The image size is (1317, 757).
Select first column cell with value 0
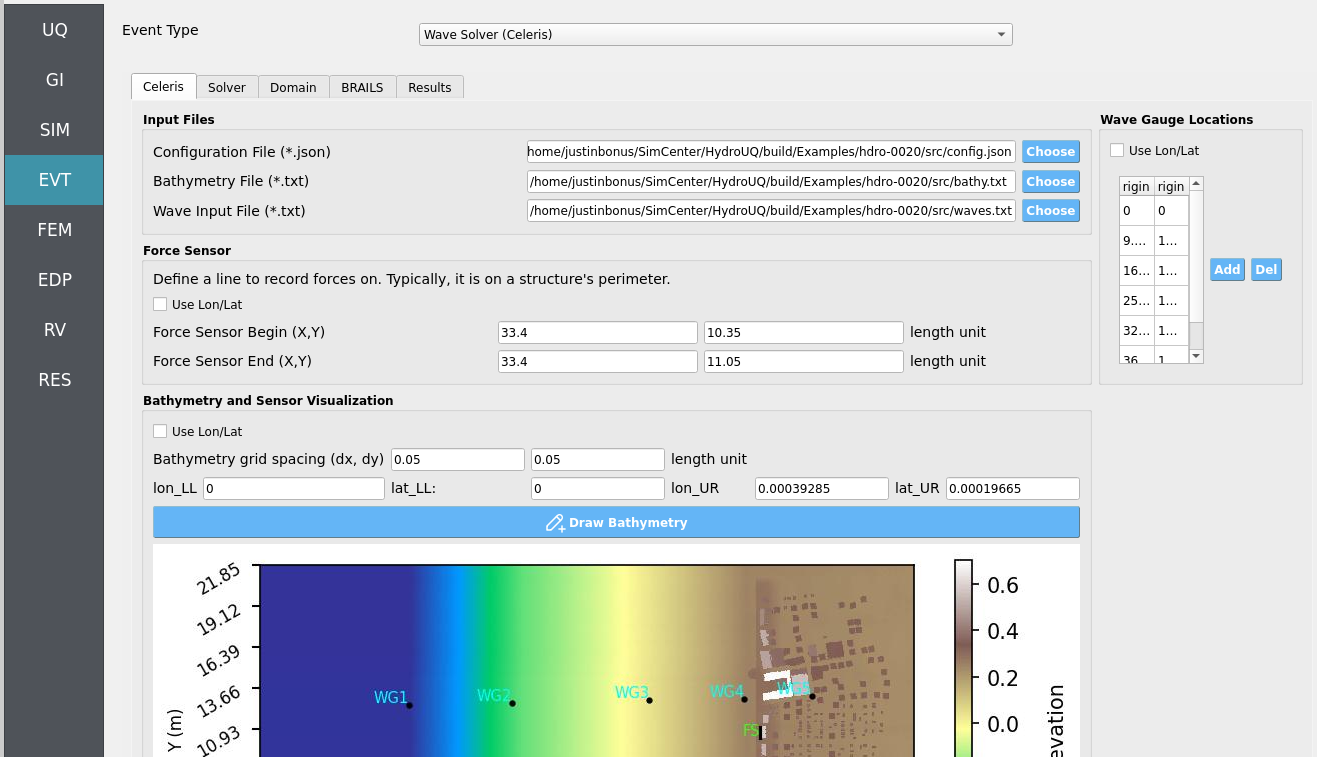coord(1137,211)
